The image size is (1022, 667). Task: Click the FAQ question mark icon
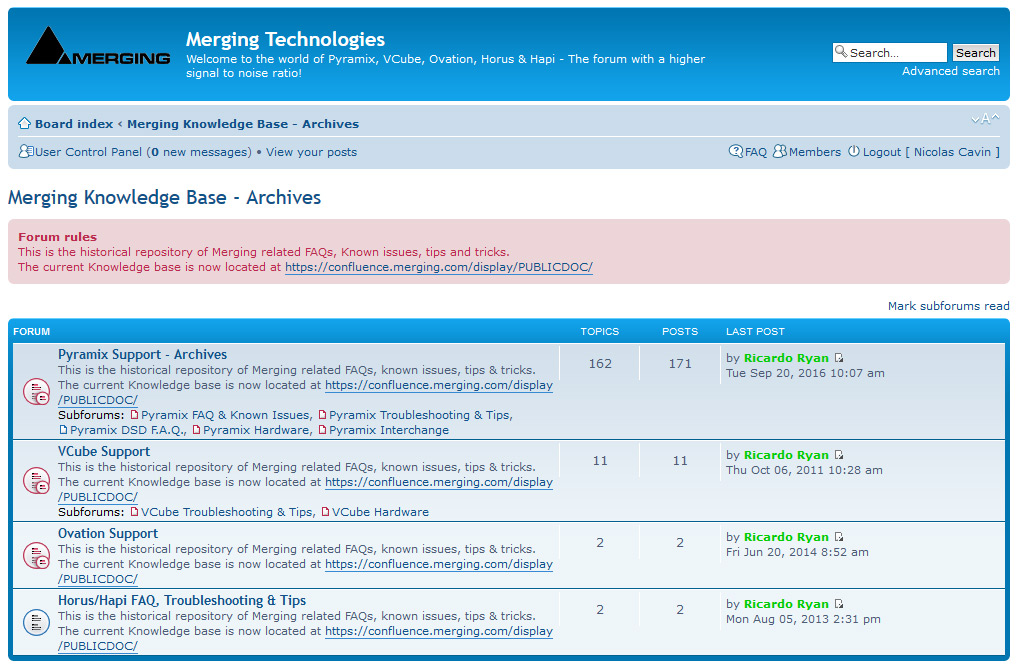click(x=735, y=151)
